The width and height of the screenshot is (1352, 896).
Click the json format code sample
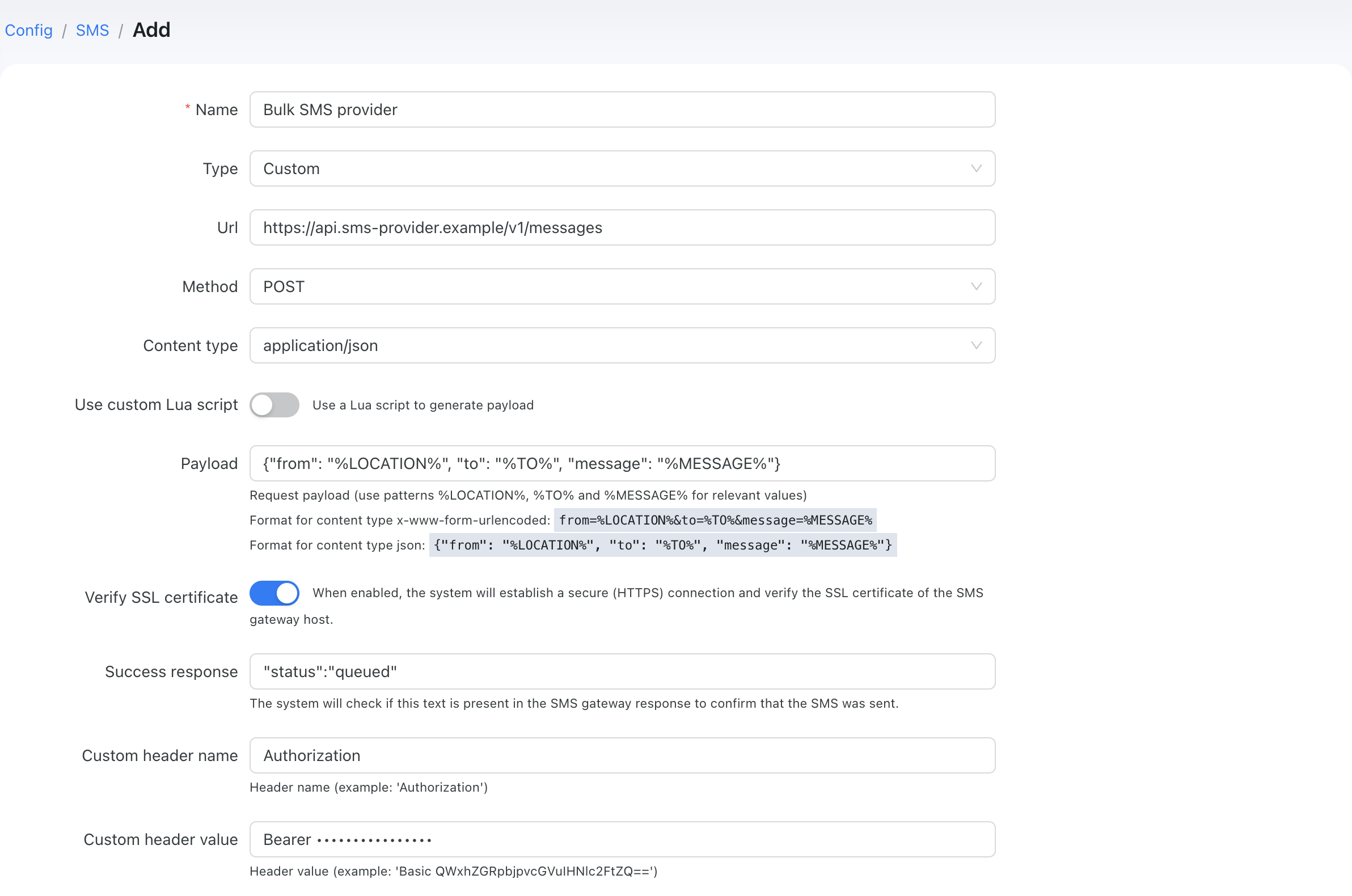[x=663, y=545]
